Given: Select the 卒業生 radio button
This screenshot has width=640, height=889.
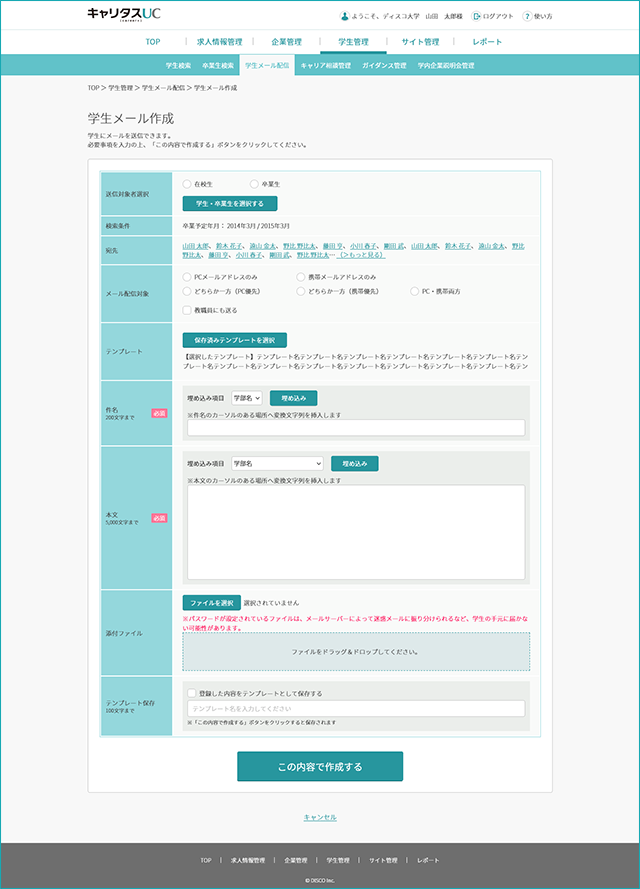Looking at the screenshot, I should tap(254, 184).
